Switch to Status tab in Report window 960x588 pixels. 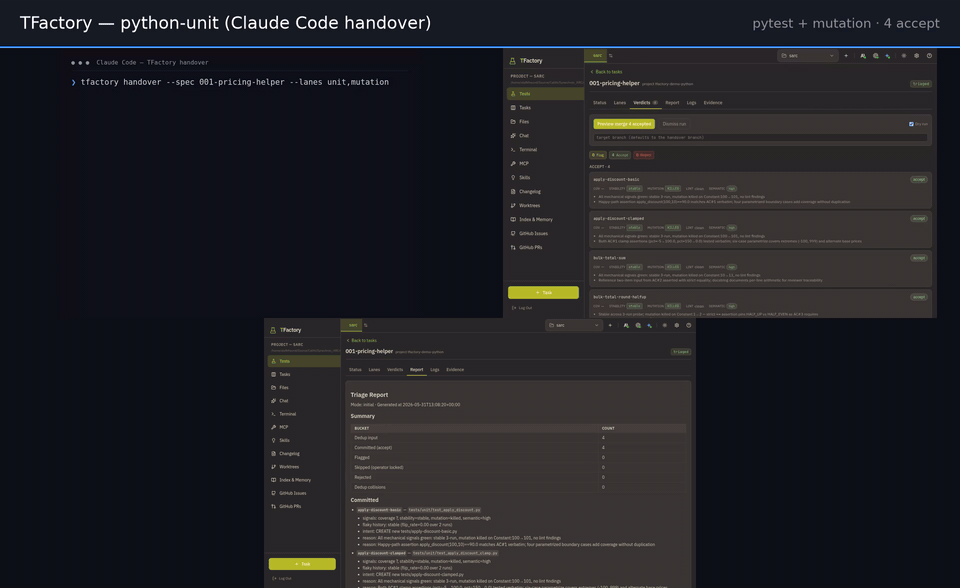[x=355, y=370]
